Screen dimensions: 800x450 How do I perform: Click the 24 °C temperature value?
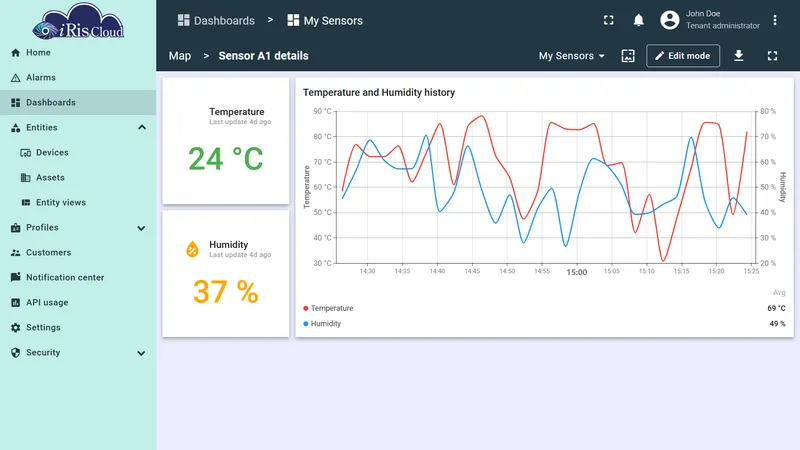coord(226,159)
